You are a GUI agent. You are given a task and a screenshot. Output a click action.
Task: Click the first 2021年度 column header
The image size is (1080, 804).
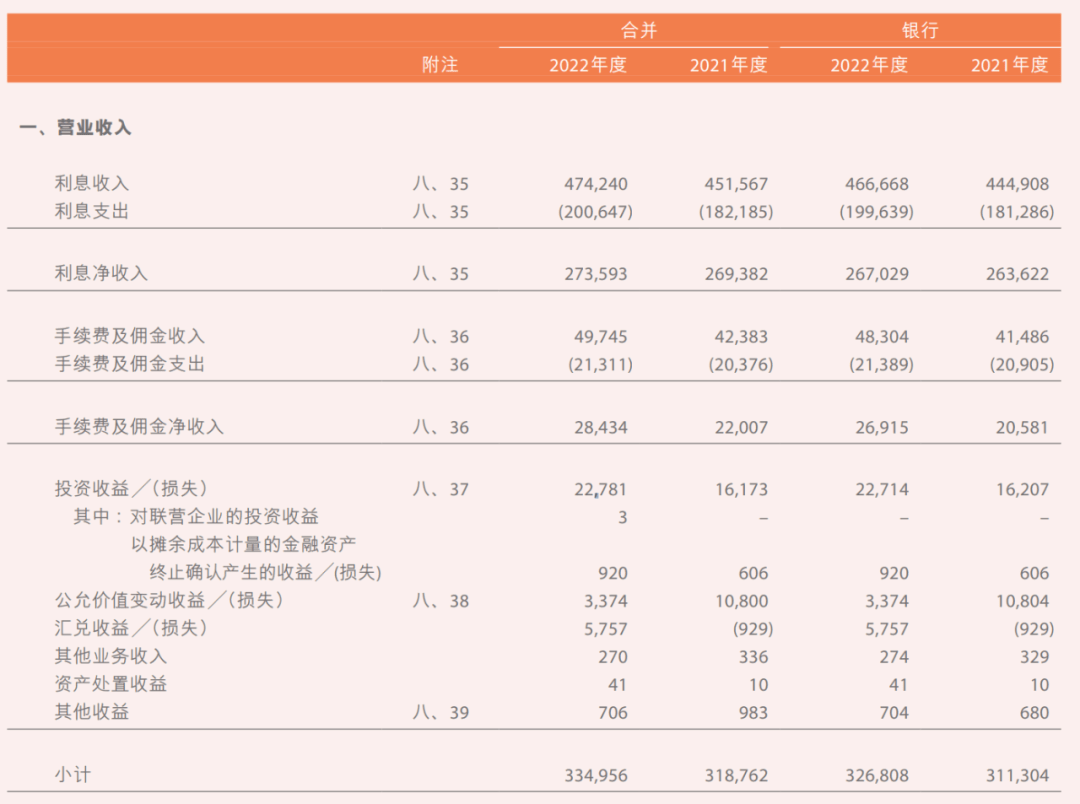725,66
